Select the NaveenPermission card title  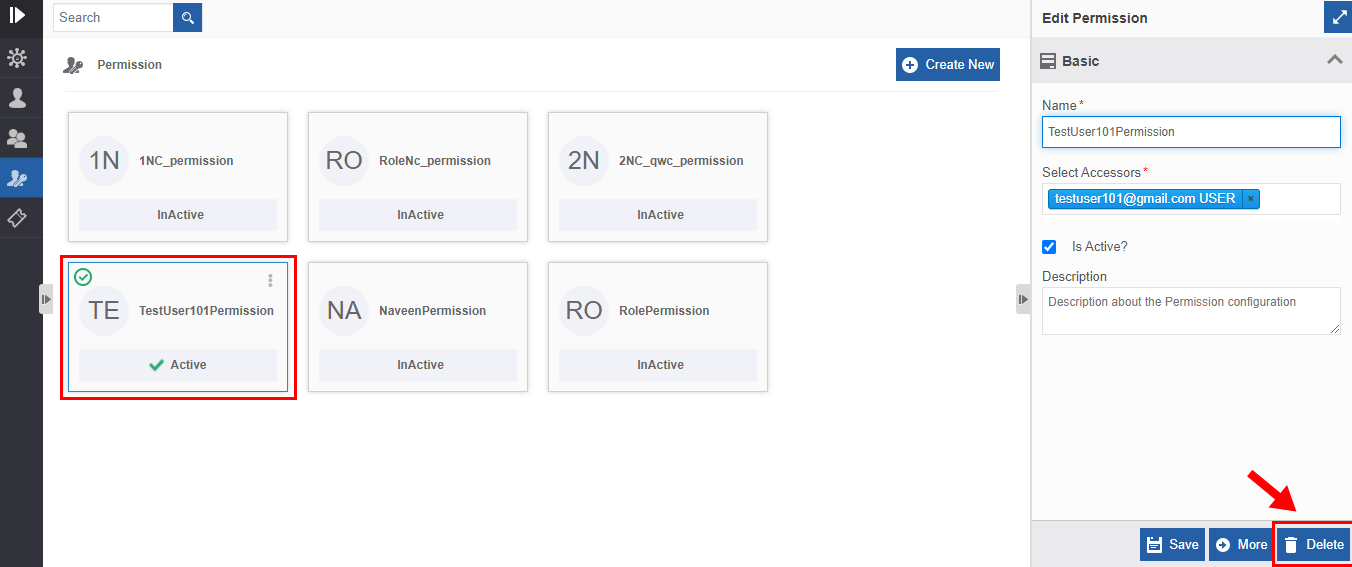pyautogui.click(x=432, y=311)
